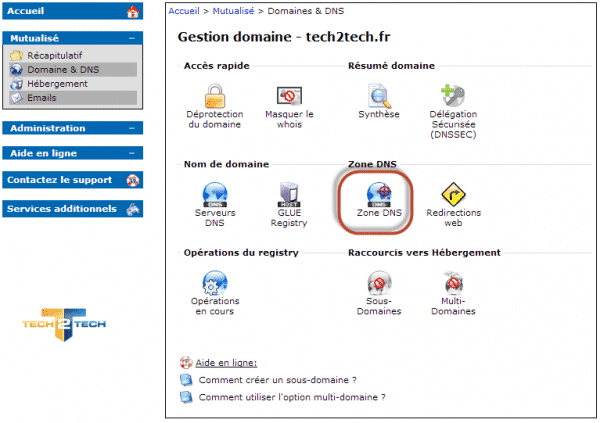Open Délégation Sécurisée (DNSSEC) icon
The image size is (600, 423).
coord(453,97)
